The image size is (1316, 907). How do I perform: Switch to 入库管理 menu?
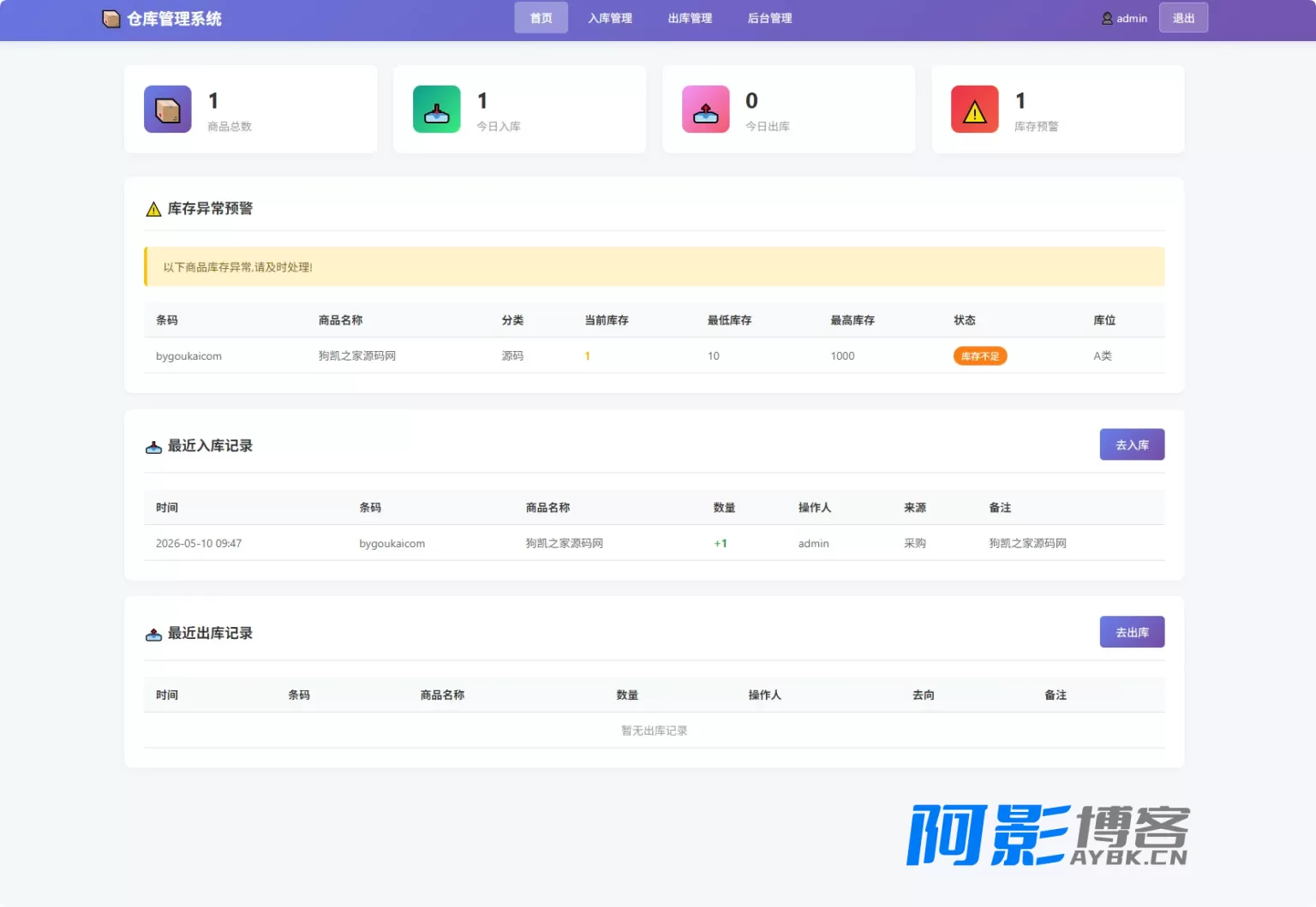click(610, 18)
